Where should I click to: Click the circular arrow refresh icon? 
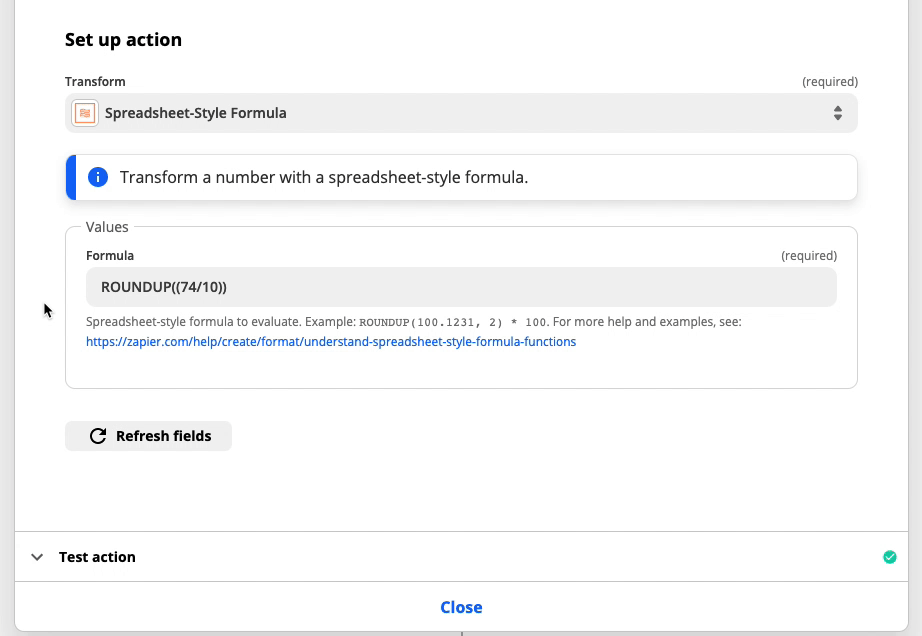[98, 436]
